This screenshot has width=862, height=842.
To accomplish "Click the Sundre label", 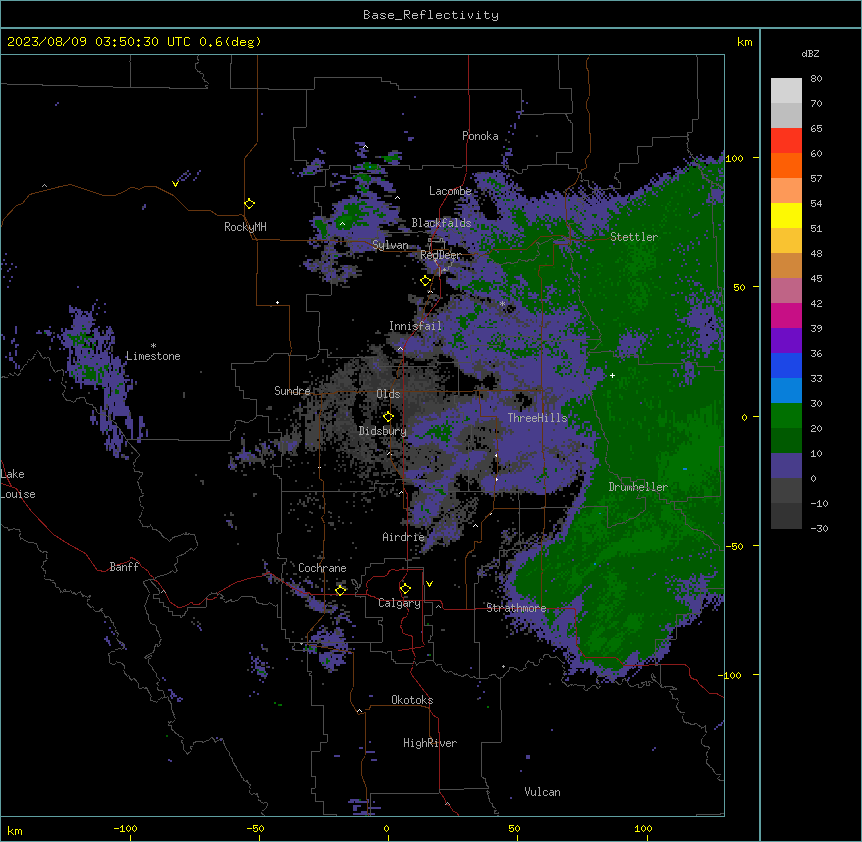I will [x=292, y=391].
